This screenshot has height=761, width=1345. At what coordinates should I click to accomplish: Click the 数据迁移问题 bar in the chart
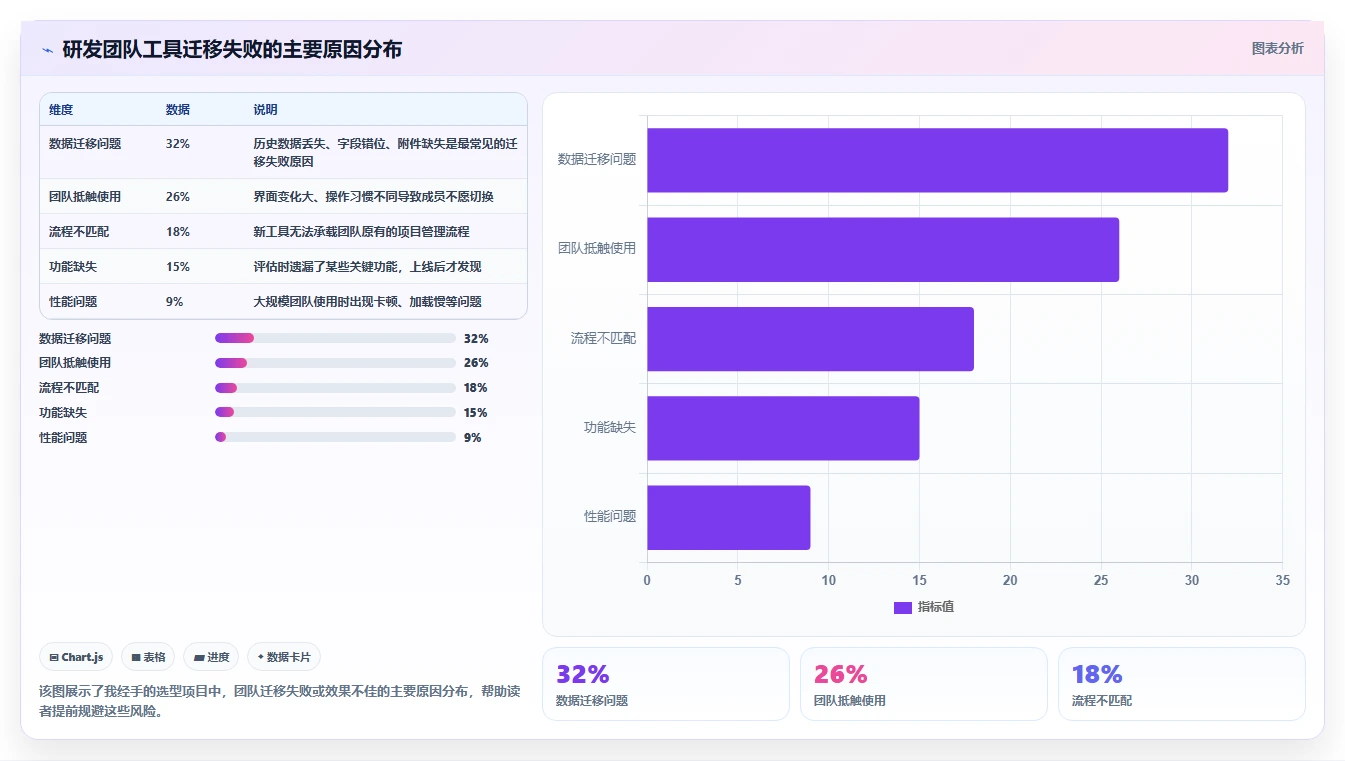pos(937,160)
